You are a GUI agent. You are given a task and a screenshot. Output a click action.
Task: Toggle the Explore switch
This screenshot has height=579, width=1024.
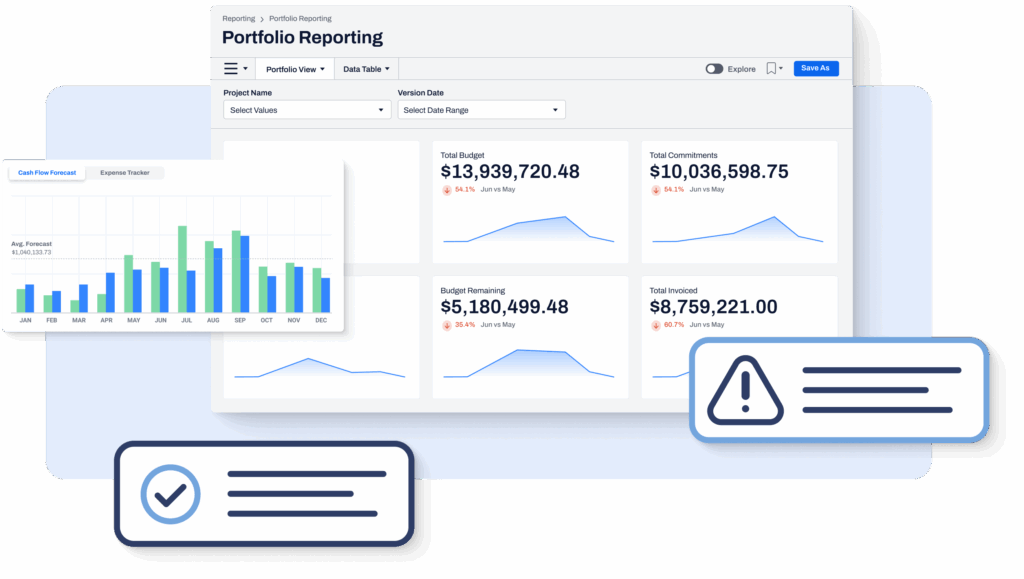(x=714, y=69)
